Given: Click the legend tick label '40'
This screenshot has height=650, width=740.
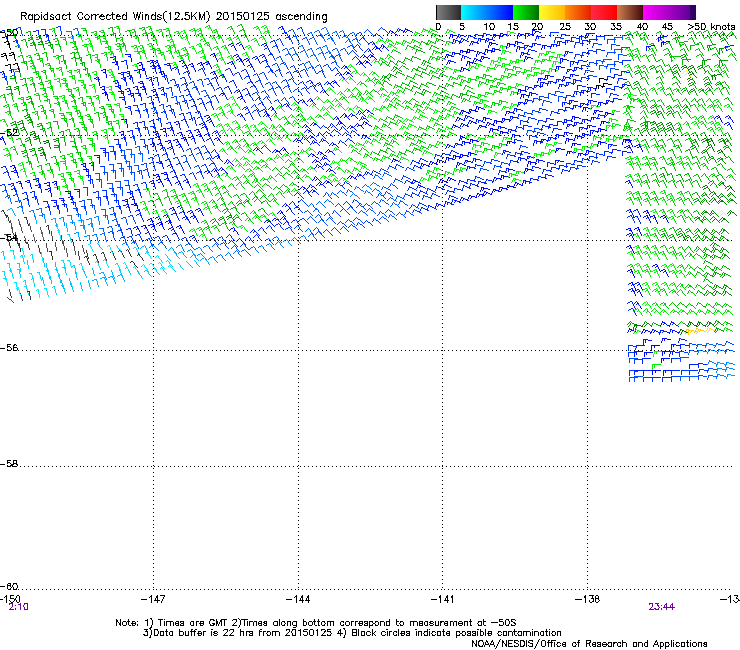Looking at the screenshot, I should tap(642, 27).
